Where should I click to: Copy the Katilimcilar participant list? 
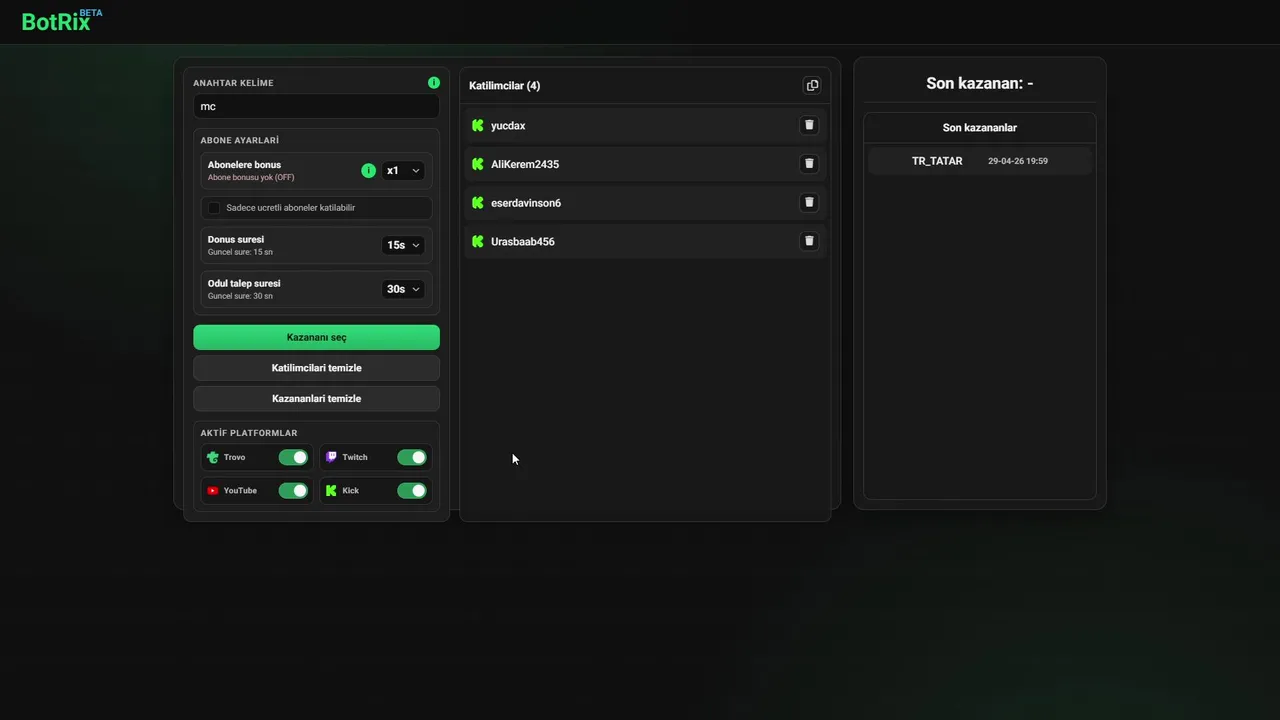[812, 86]
